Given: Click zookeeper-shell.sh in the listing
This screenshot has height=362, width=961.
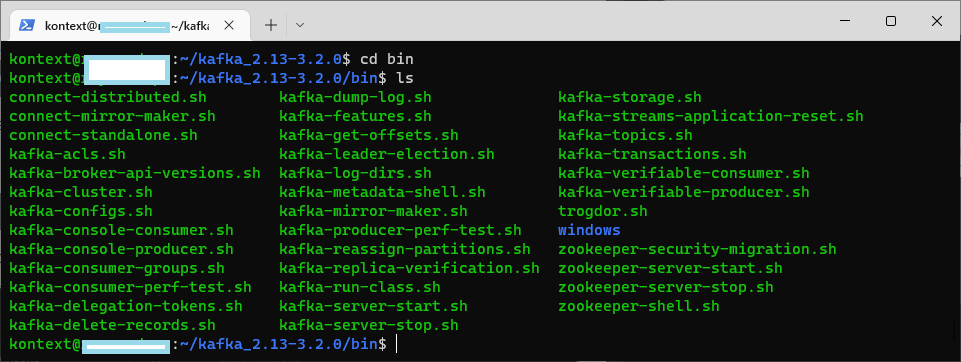Looking at the screenshot, I should pyautogui.click(x=639, y=306).
